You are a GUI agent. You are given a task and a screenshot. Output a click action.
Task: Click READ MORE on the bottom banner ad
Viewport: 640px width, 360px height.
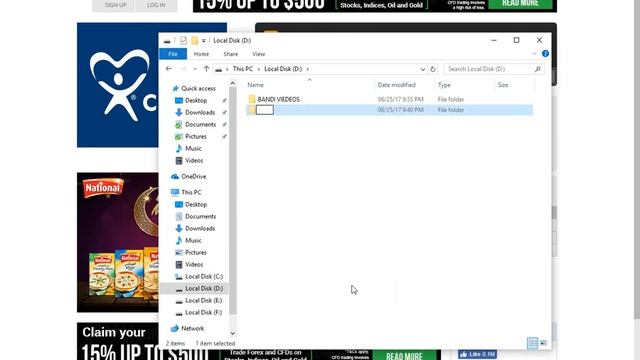point(404,355)
